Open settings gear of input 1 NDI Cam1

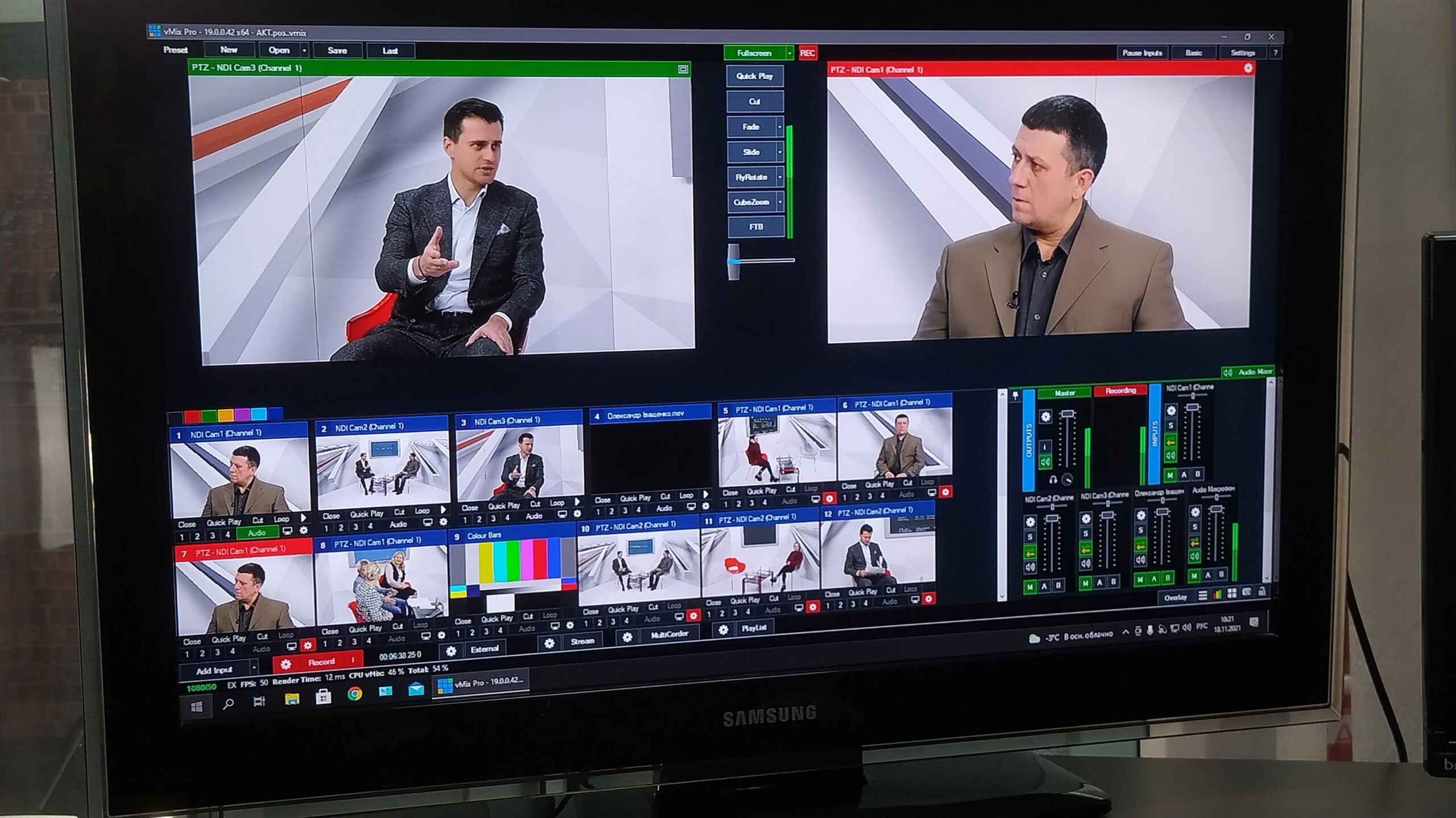(x=304, y=530)
